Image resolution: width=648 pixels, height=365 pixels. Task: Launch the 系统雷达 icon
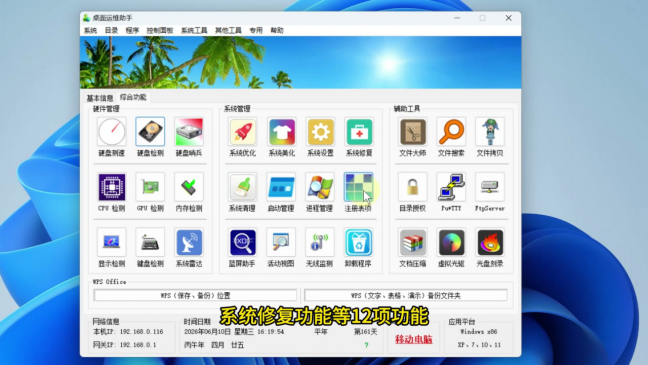click(189, 242)
